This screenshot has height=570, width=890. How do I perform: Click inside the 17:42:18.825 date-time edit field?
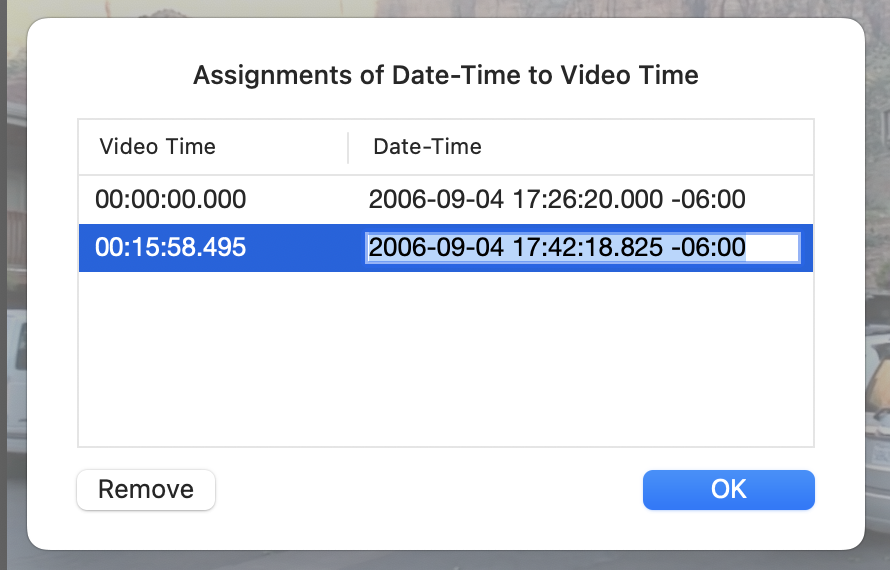[582, 248]
